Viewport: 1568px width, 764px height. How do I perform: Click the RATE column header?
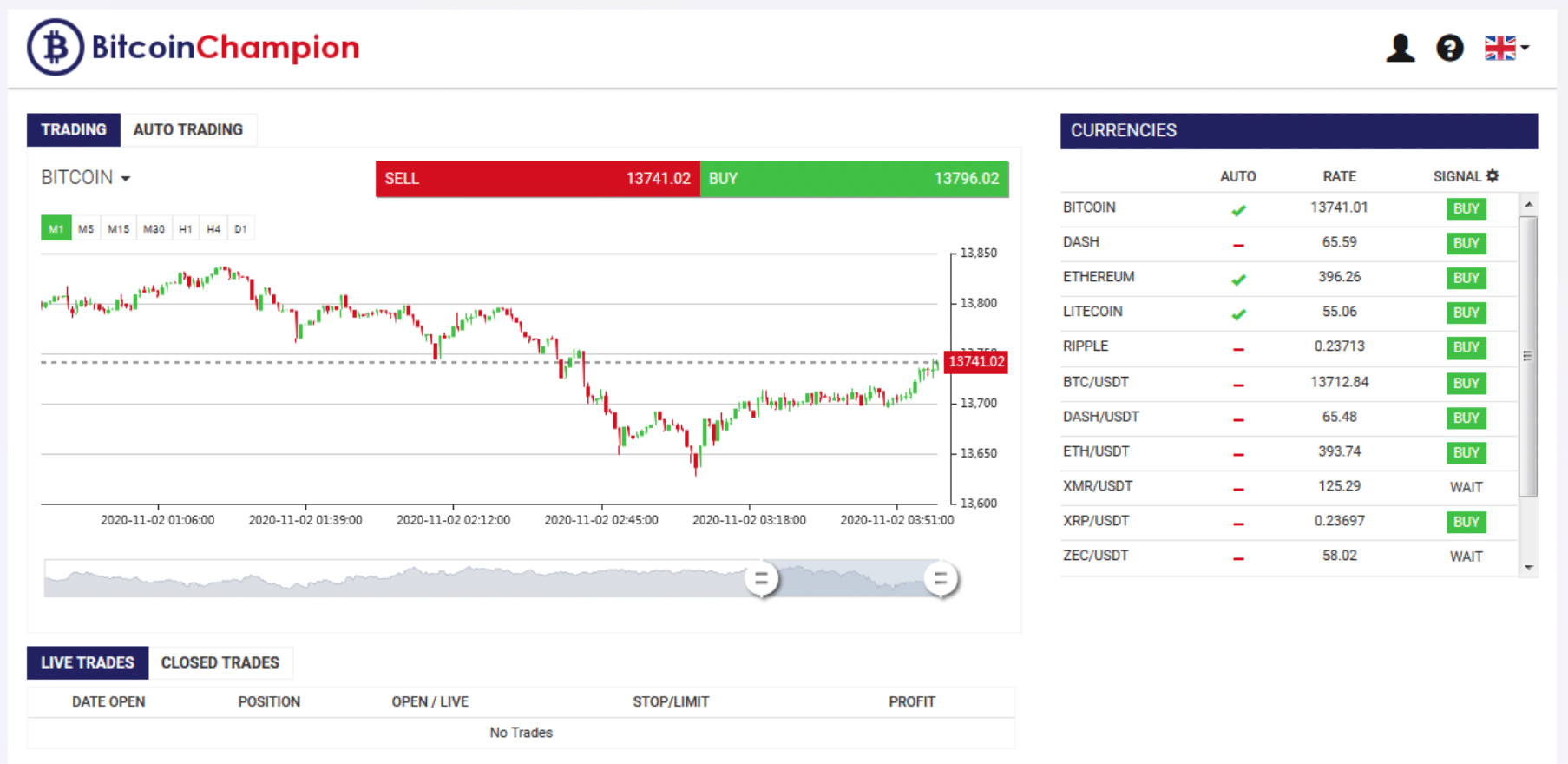[1339, 176]
